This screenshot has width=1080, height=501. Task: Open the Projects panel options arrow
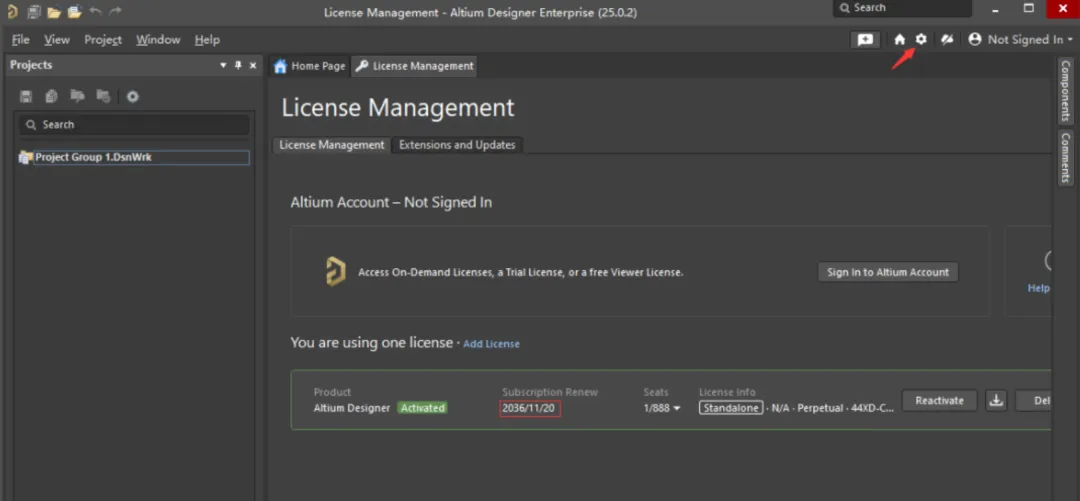pos(223,65)
